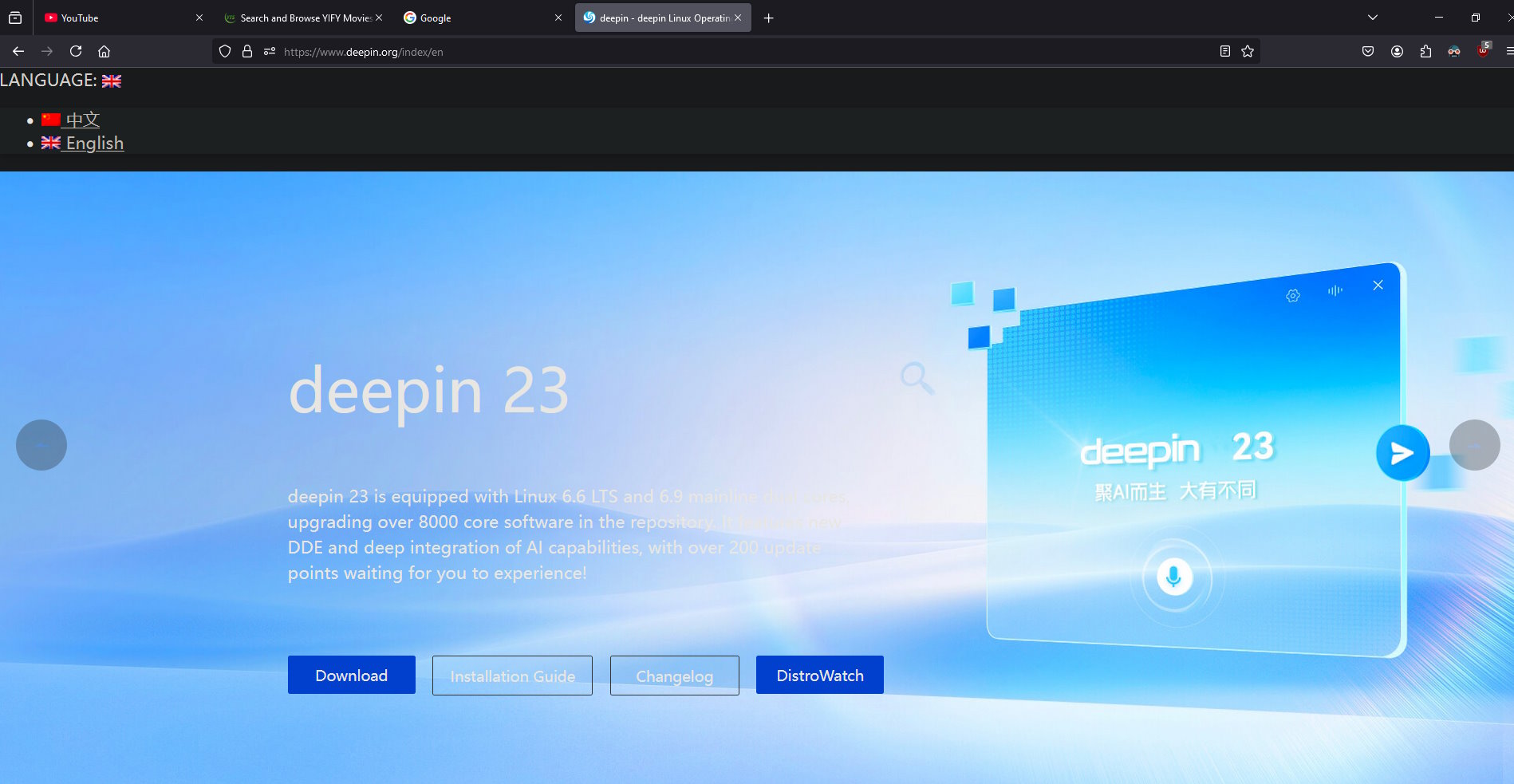The width and height of the screenshot is (1514, 784).
Task: Open the Changelog button
Action: point(675,676)
